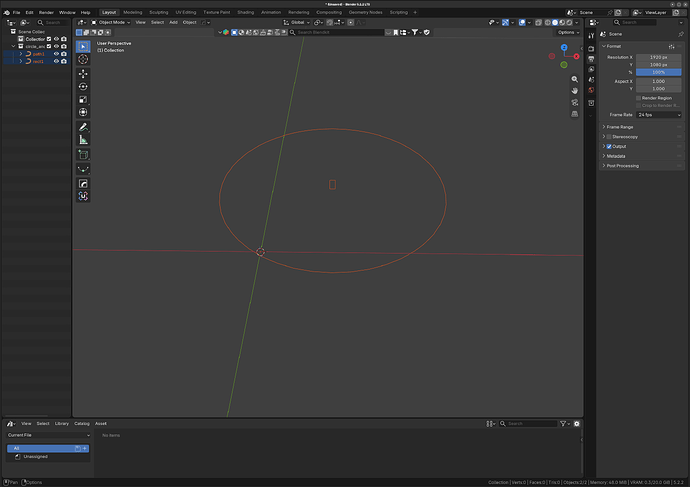Select the Select Box tool

83,47
